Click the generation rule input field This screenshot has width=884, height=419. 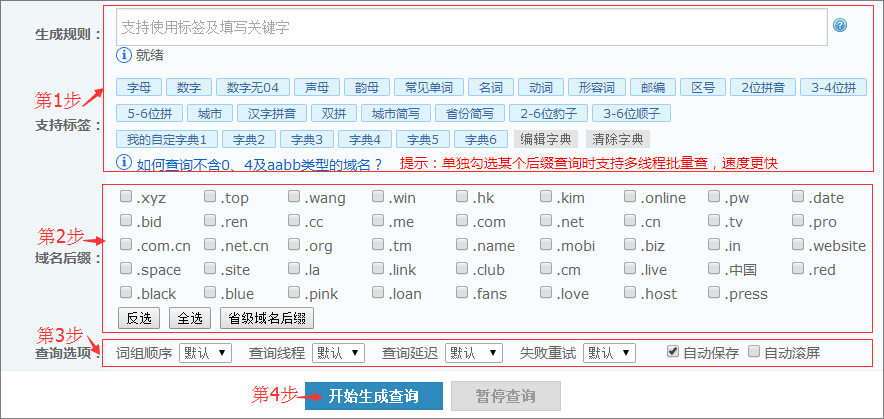[470, 27]
